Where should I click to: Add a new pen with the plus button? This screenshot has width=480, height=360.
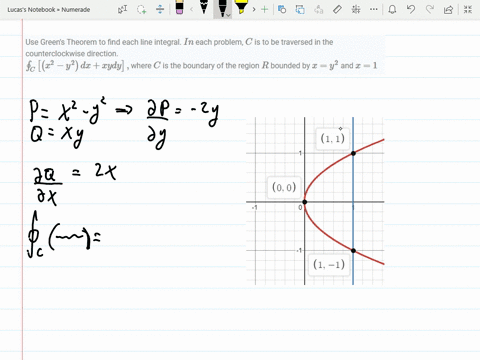pos(264,9)
